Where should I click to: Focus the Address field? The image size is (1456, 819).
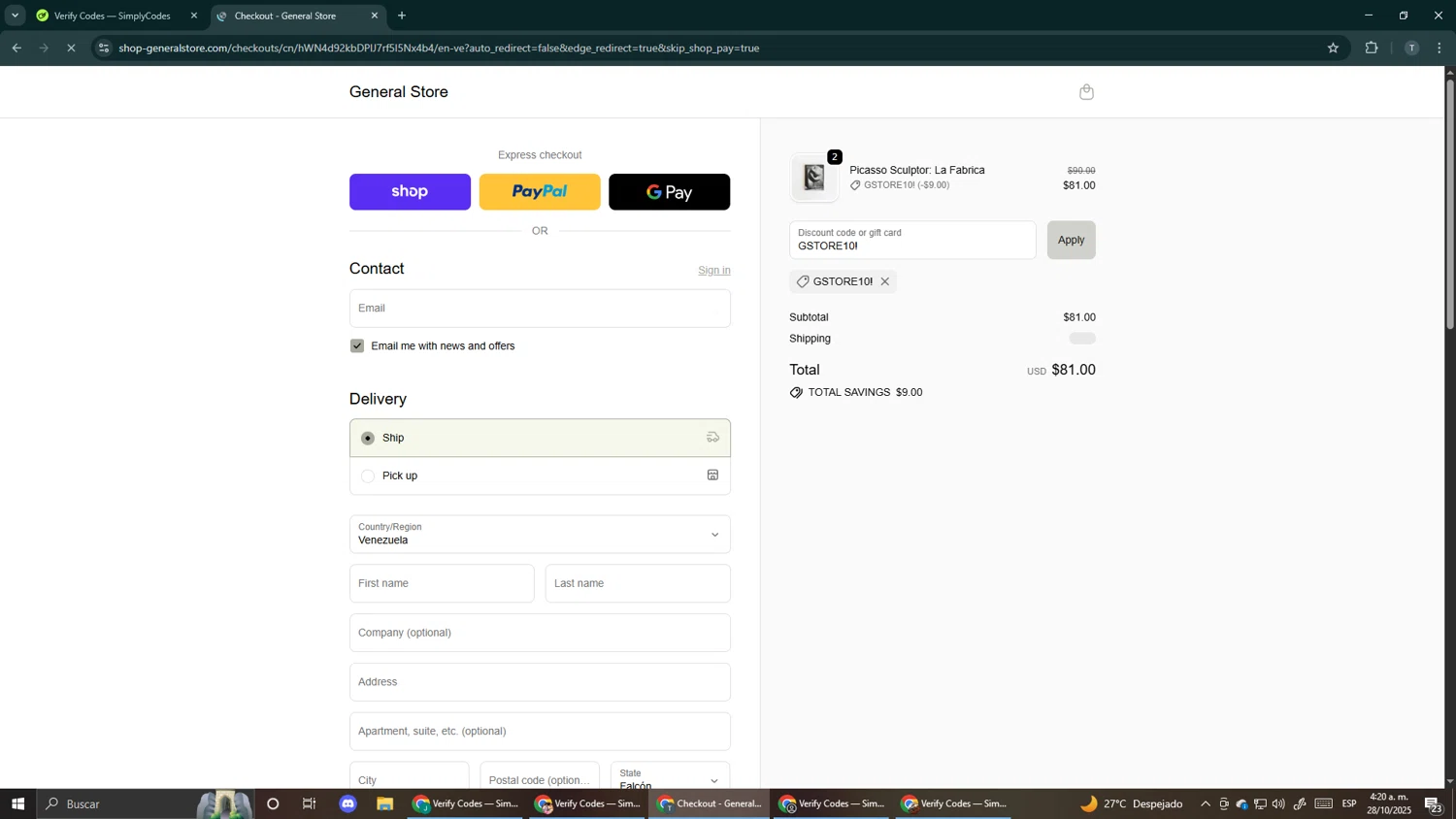coord(540,682)
